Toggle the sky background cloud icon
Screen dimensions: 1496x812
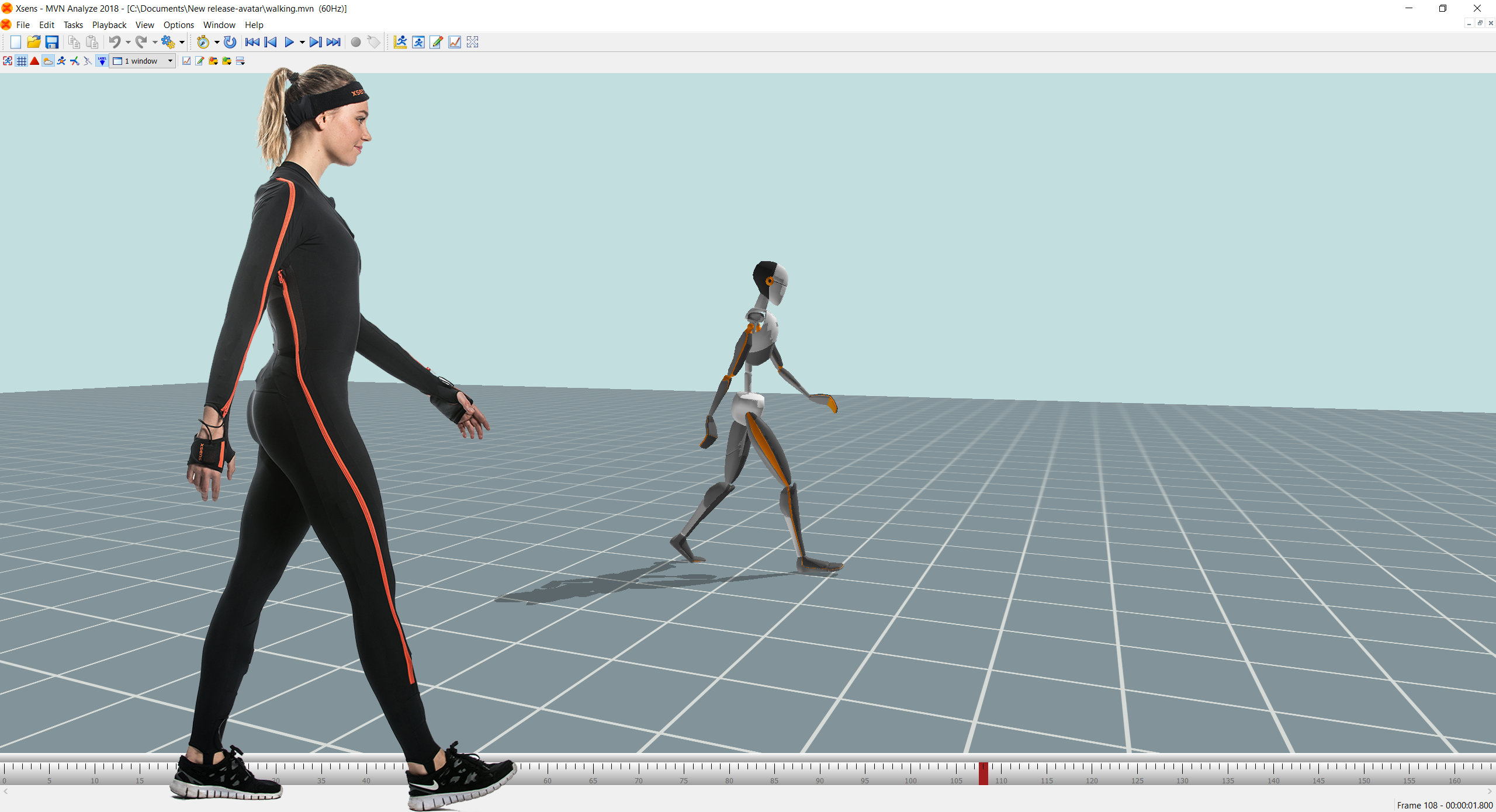48,61
